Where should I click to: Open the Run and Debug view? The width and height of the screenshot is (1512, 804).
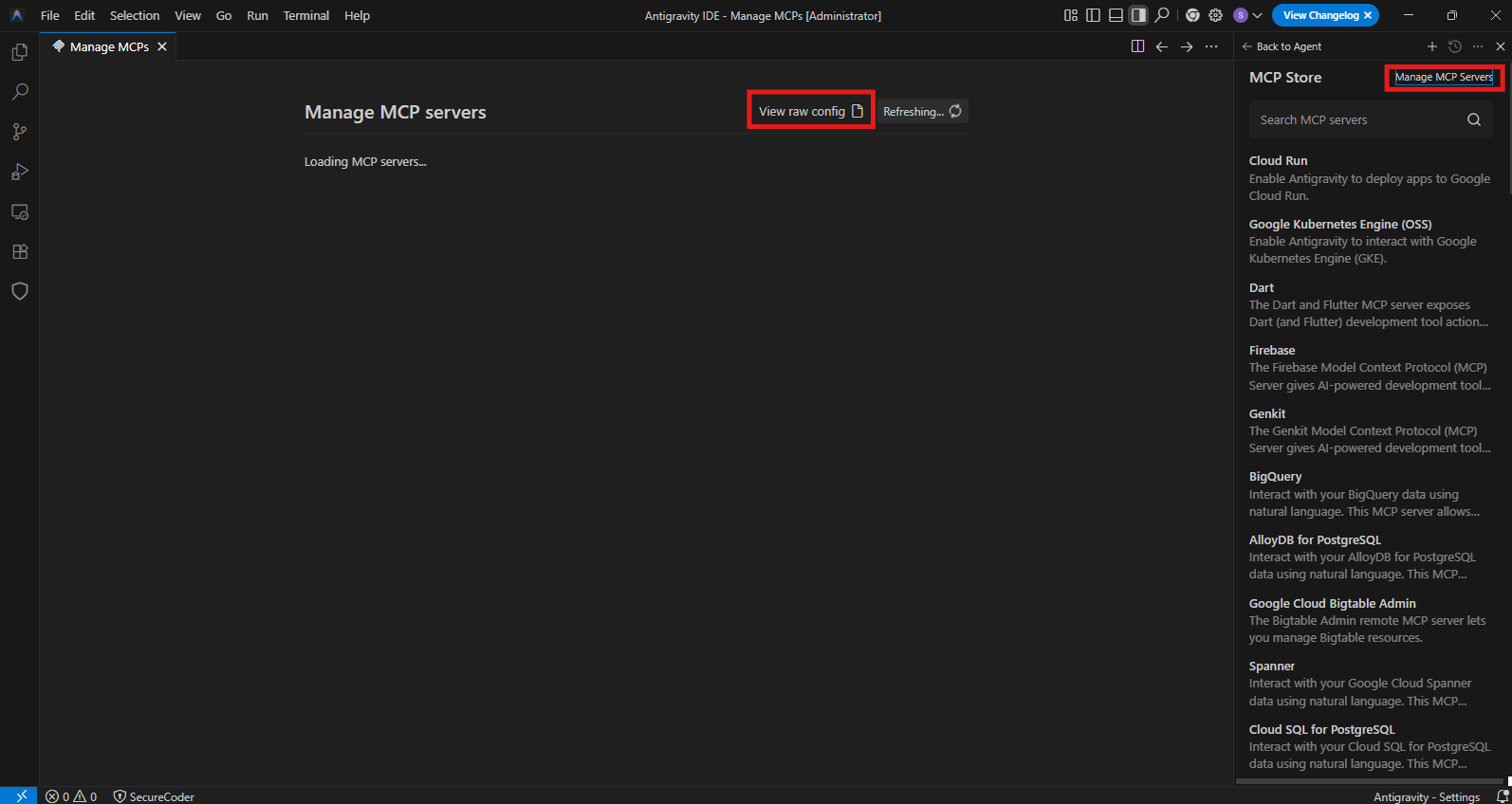(19, 172)
